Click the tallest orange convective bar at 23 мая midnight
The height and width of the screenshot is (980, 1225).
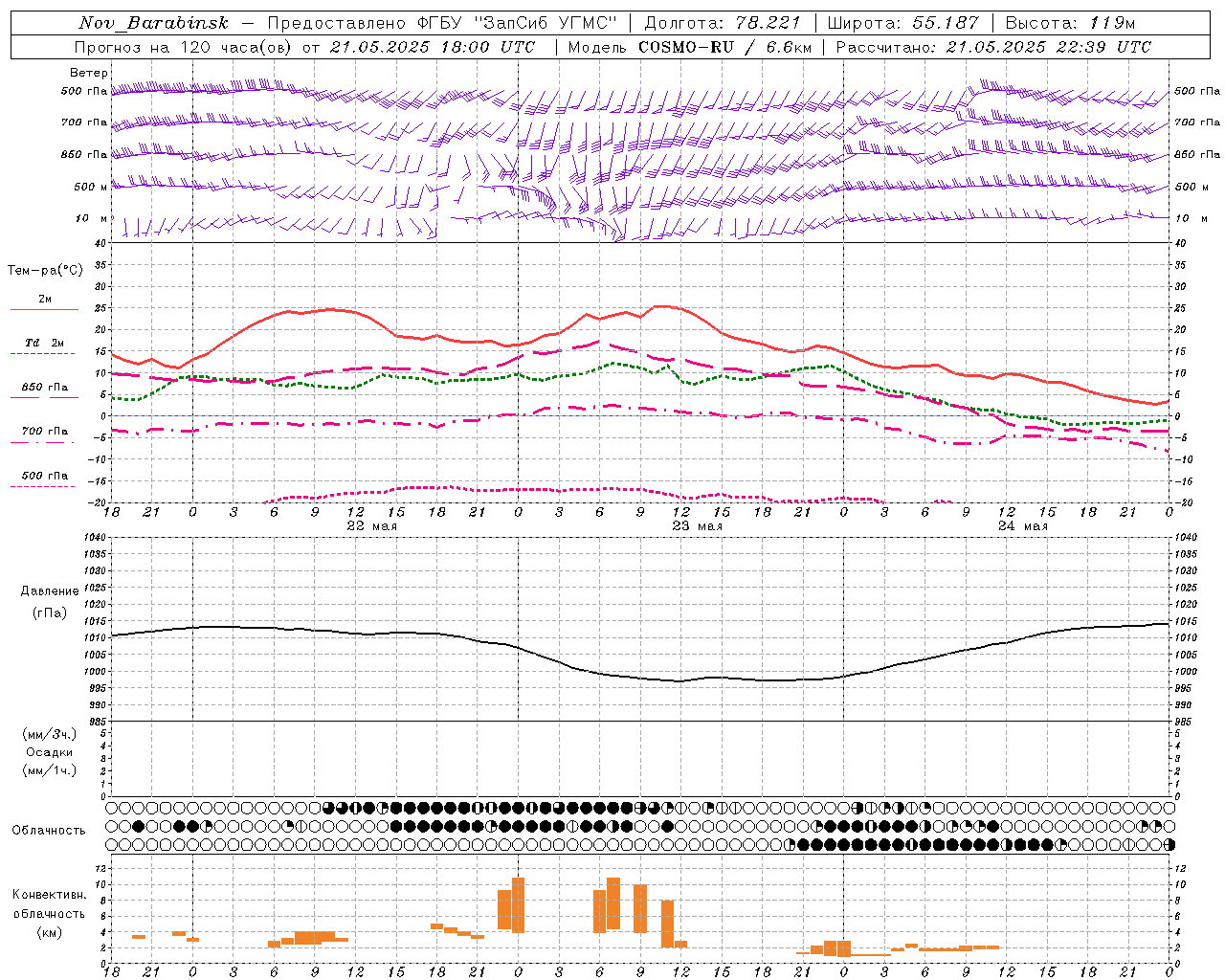click(518, 905)
